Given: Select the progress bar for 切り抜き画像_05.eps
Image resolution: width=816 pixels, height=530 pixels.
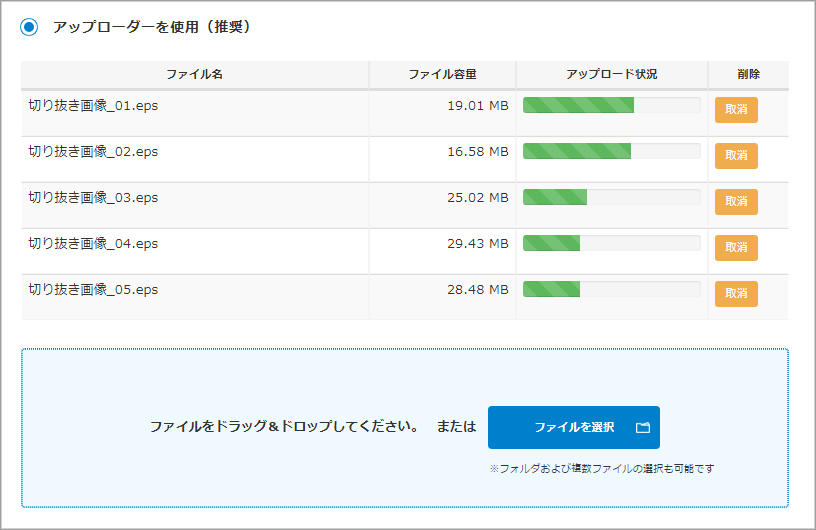Looking at the screenshot, I should click(611, 290).
